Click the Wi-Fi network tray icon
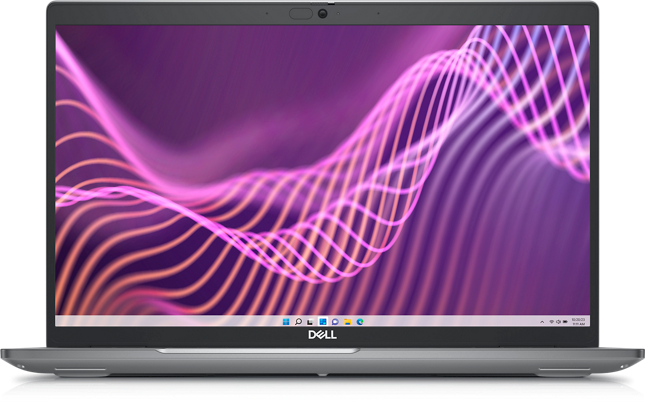Screen dimensions: 645x402 pos(552,322)
